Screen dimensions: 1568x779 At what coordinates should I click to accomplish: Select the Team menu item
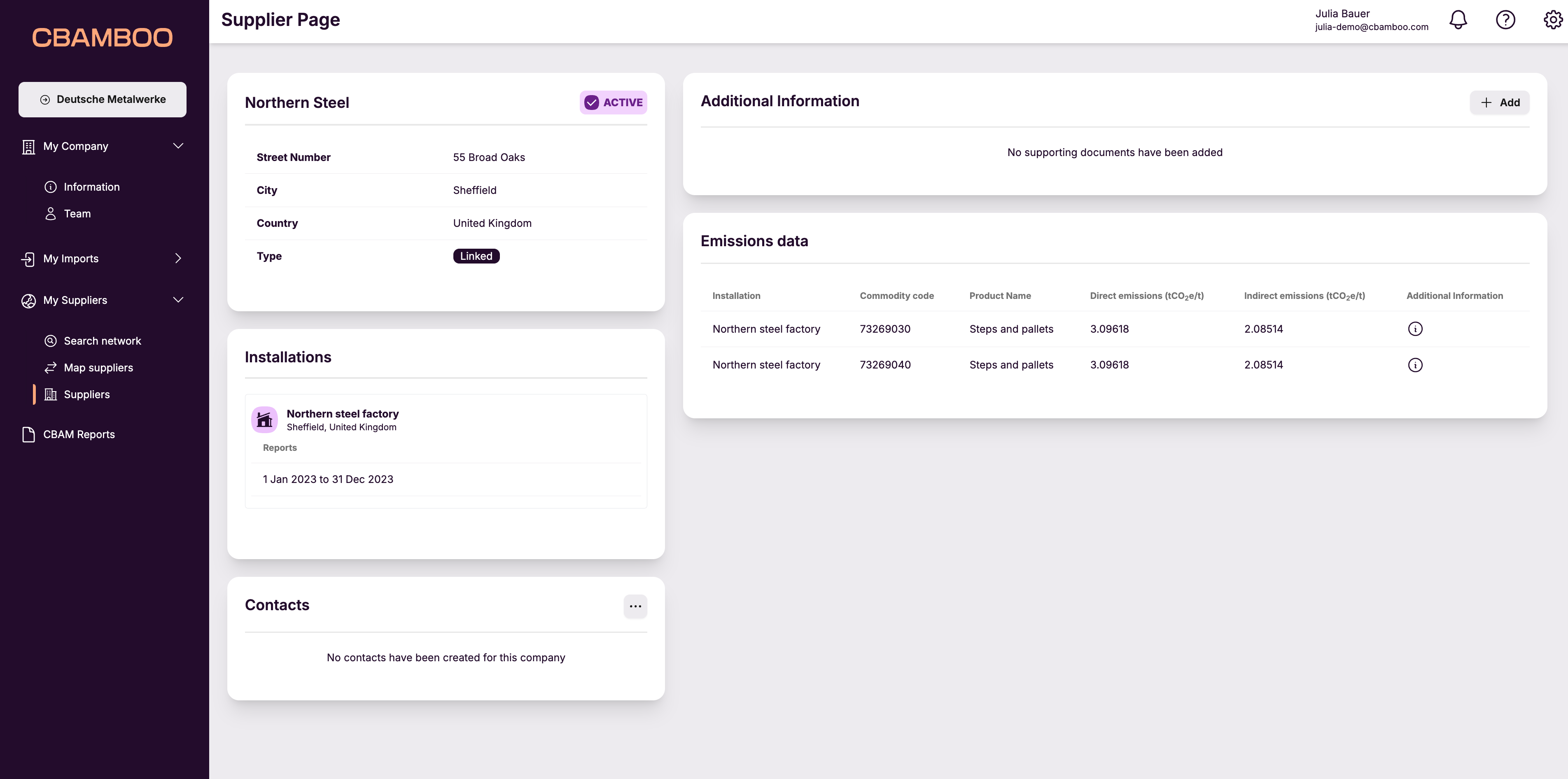77,214
